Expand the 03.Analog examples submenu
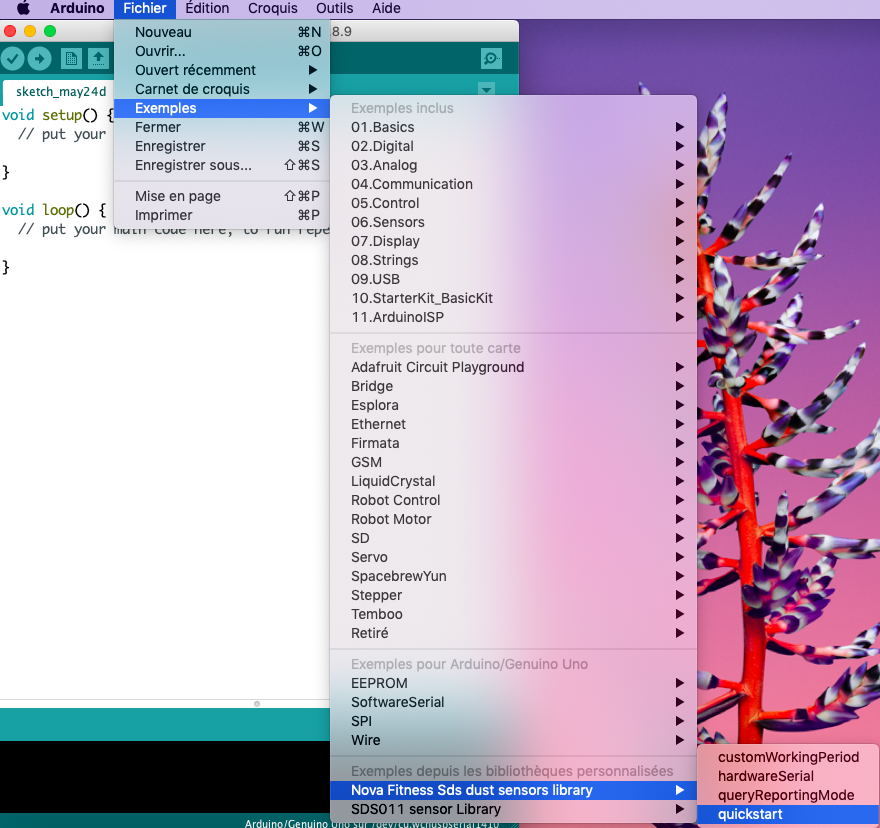Image resolution: width=880 pixels, height=828 pixels. pyautogui.click(x=514, y=166)
